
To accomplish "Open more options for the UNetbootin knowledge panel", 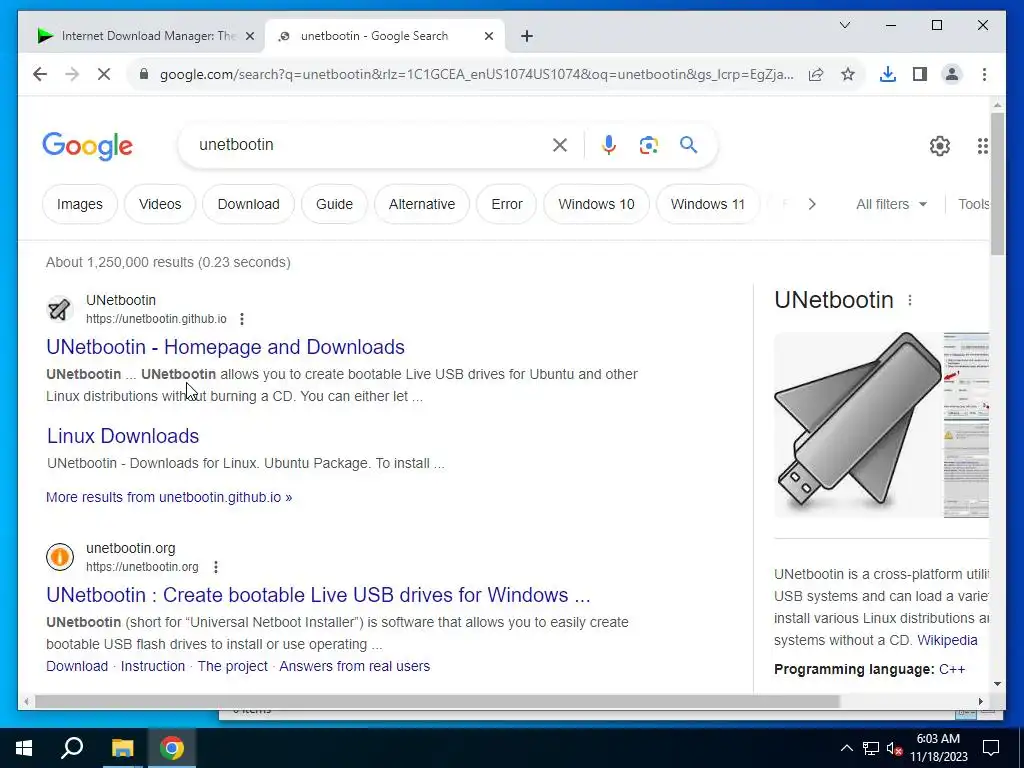I will pos(910,300).
